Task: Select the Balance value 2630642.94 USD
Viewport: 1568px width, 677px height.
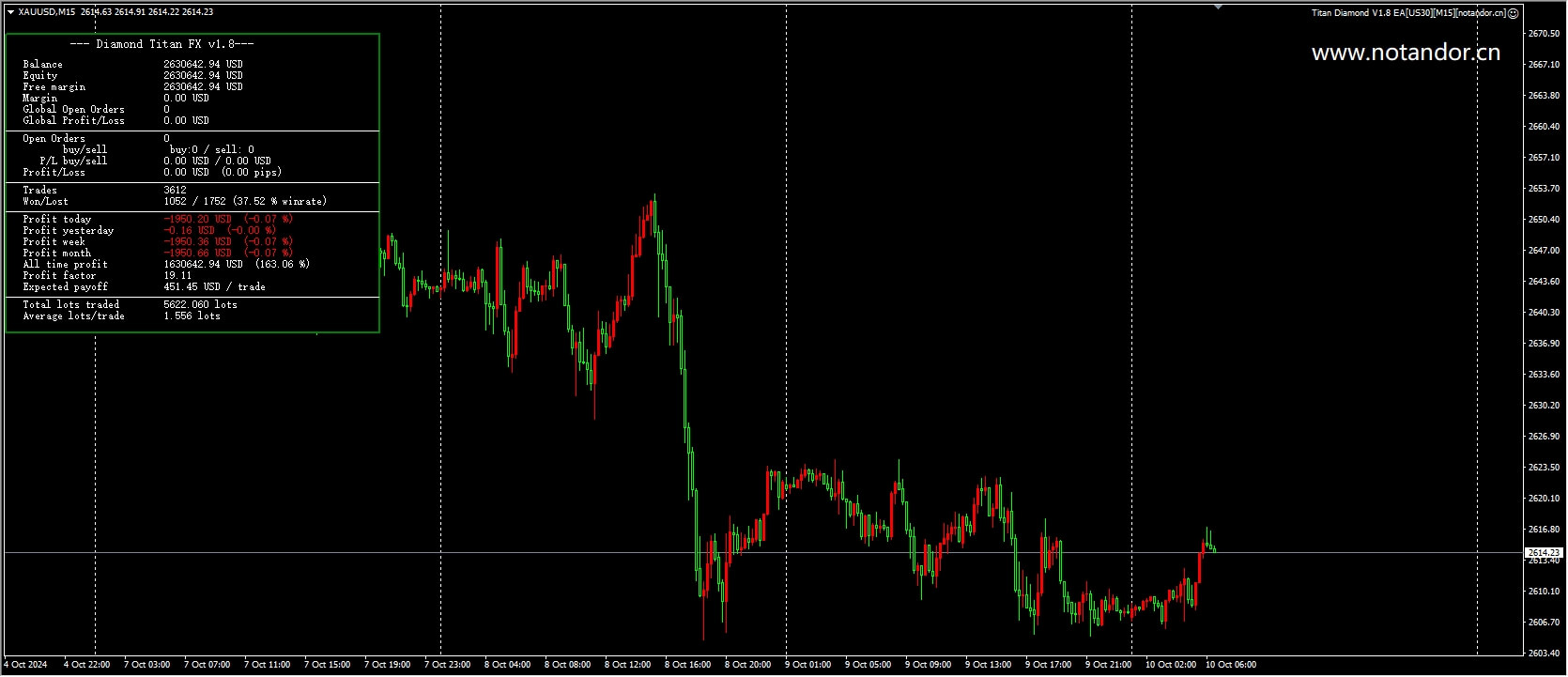Action: click(x=203, y=65)
